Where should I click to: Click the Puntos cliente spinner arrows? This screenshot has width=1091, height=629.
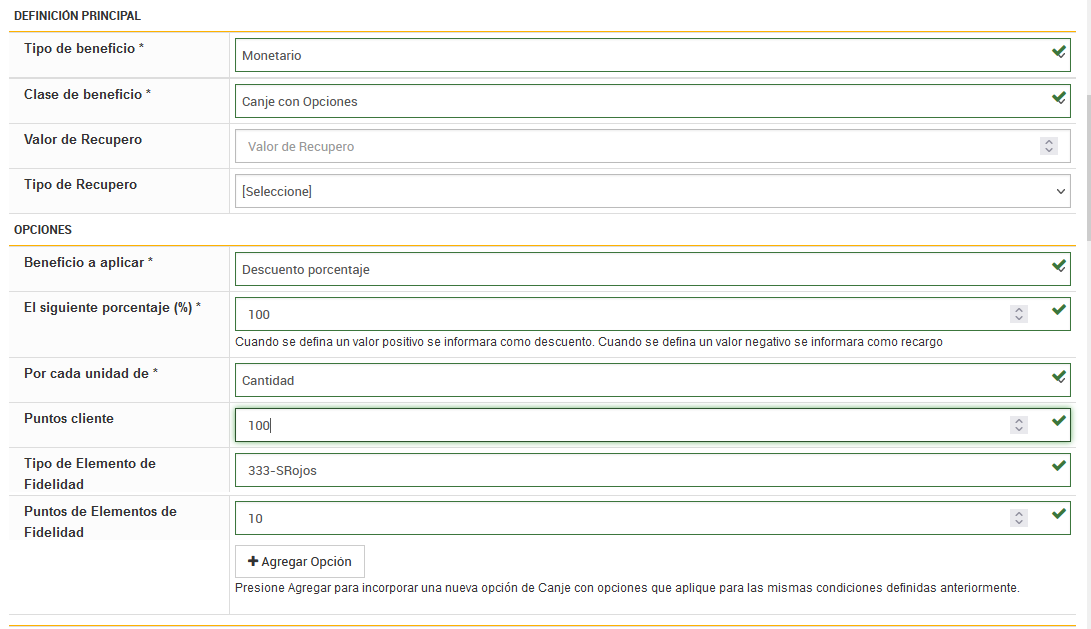click(x=1019, y=425)
